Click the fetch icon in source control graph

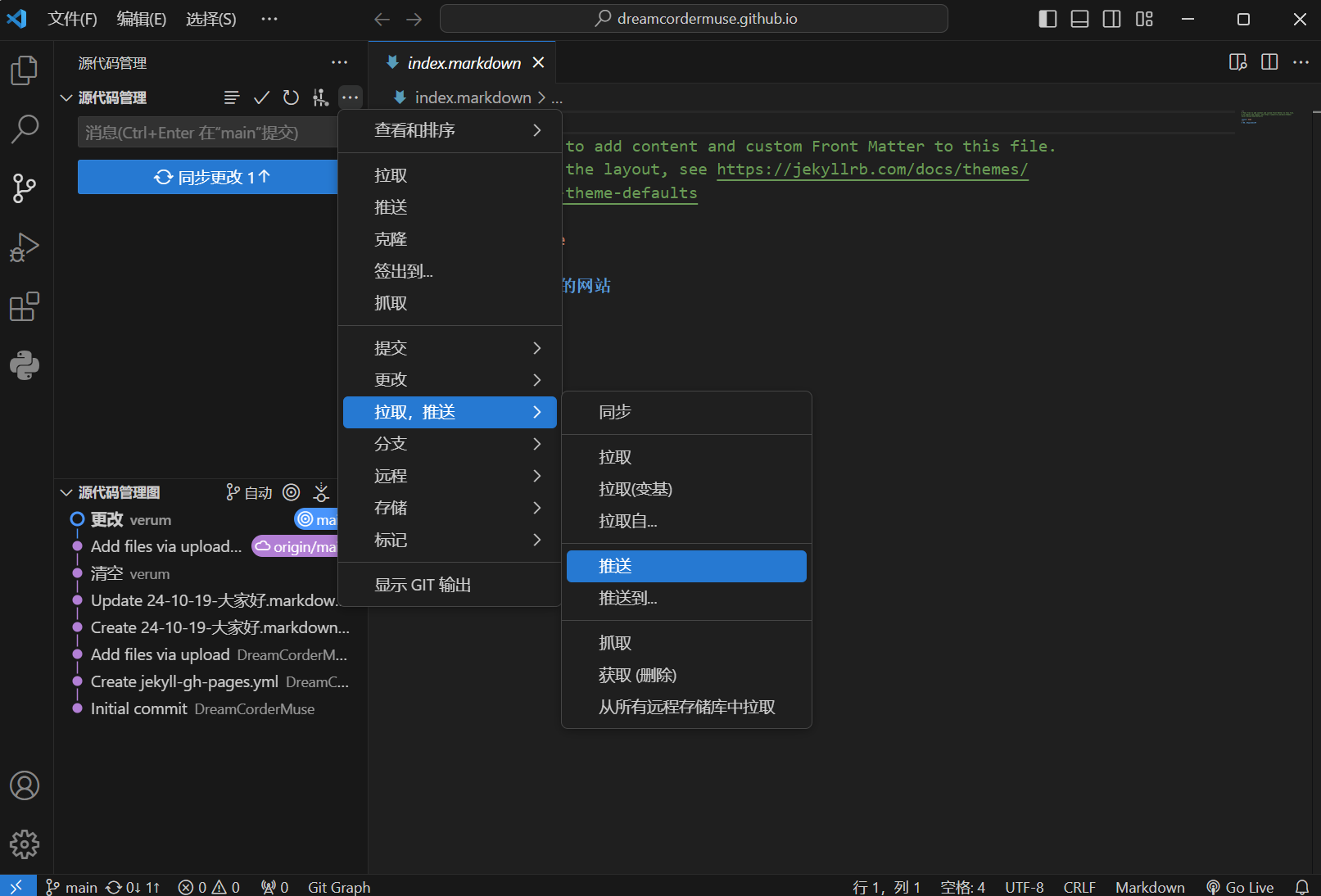tap(321, 492)
